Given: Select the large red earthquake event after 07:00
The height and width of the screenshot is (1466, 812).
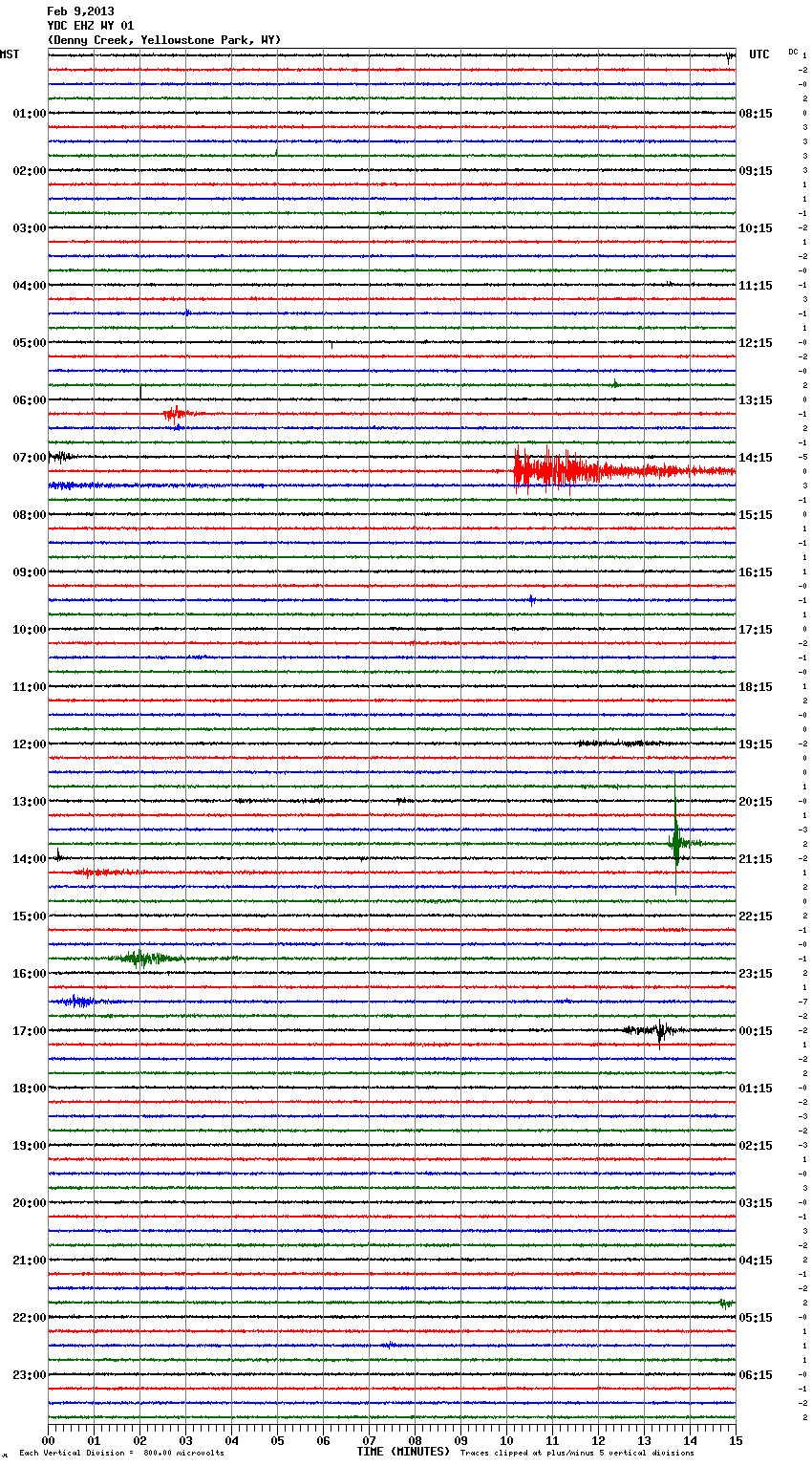Looking at the screenshot, I should tap(623, 470).
